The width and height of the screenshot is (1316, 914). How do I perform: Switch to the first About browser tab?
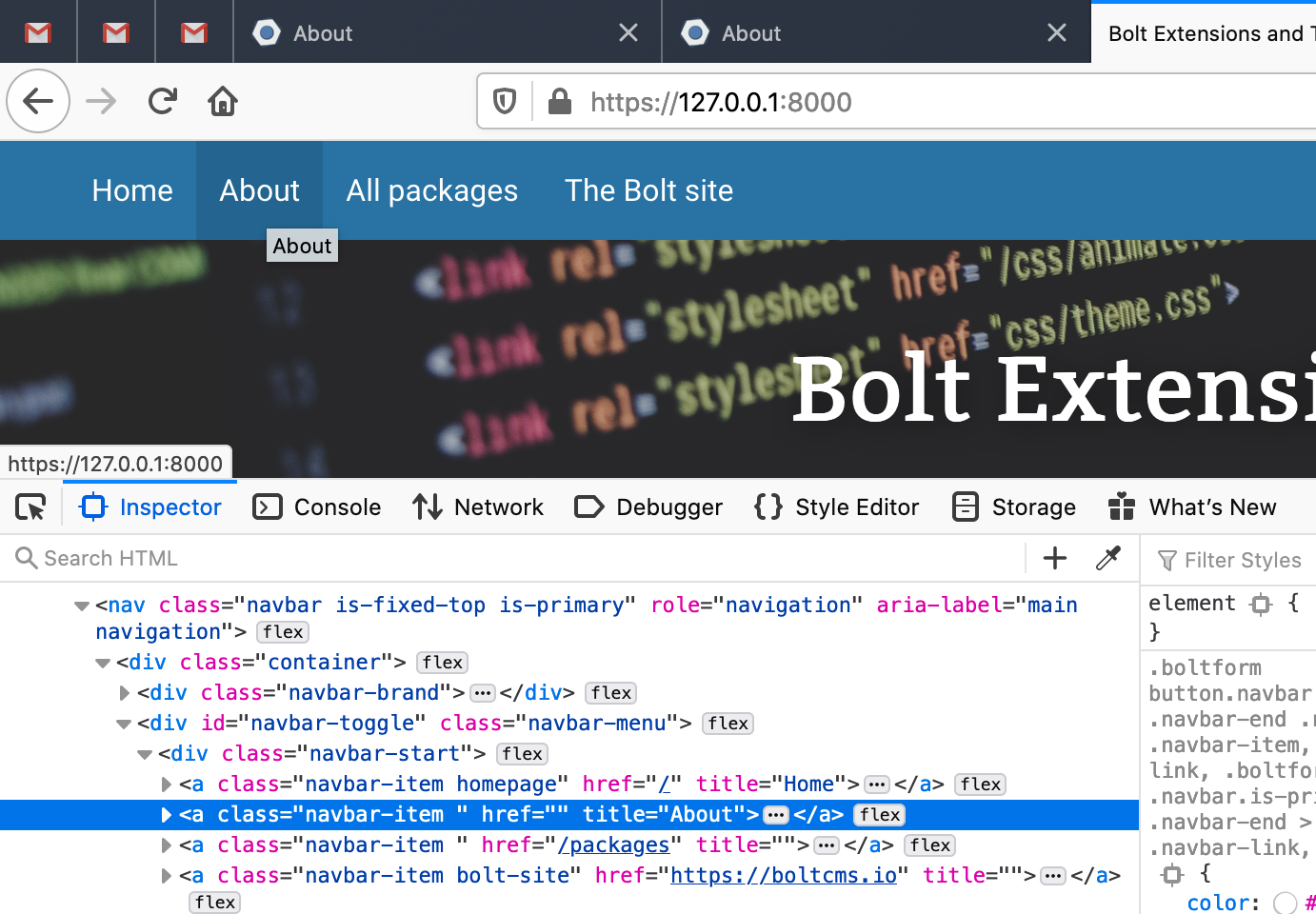(x=448, y=33)
